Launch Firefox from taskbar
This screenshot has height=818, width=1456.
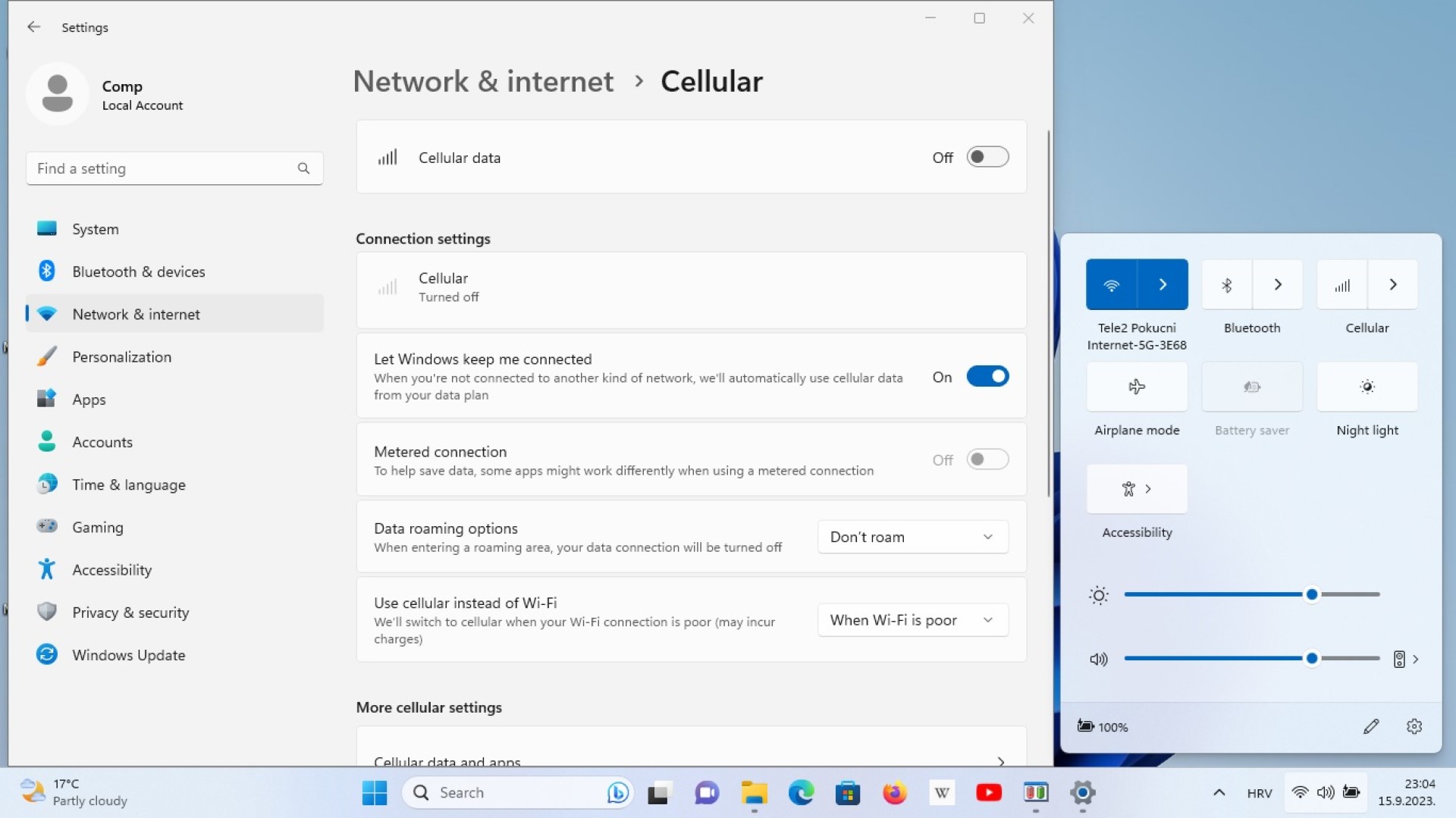[895, 793]
